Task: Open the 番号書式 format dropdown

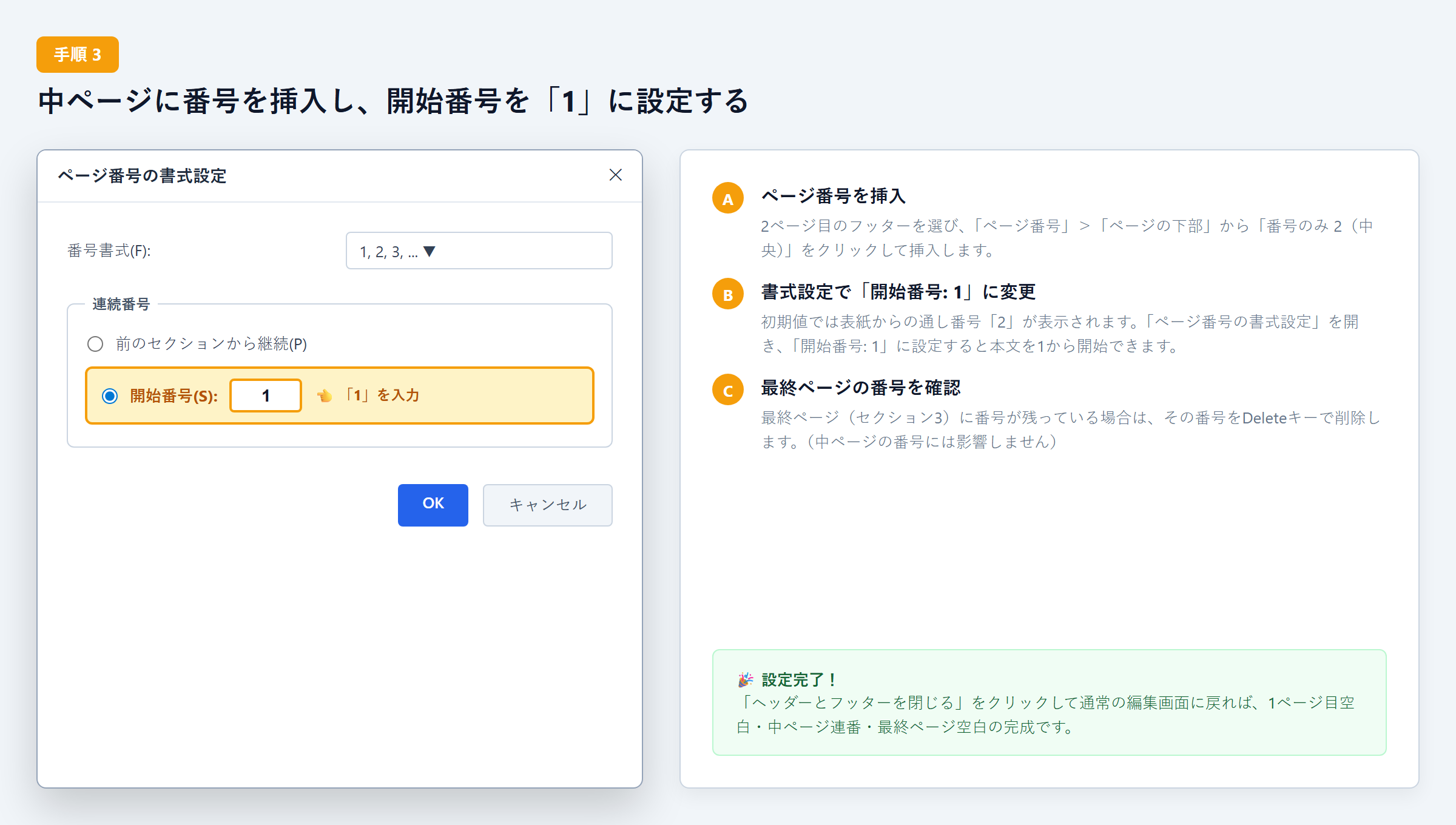Action: [x=479, y=251]
